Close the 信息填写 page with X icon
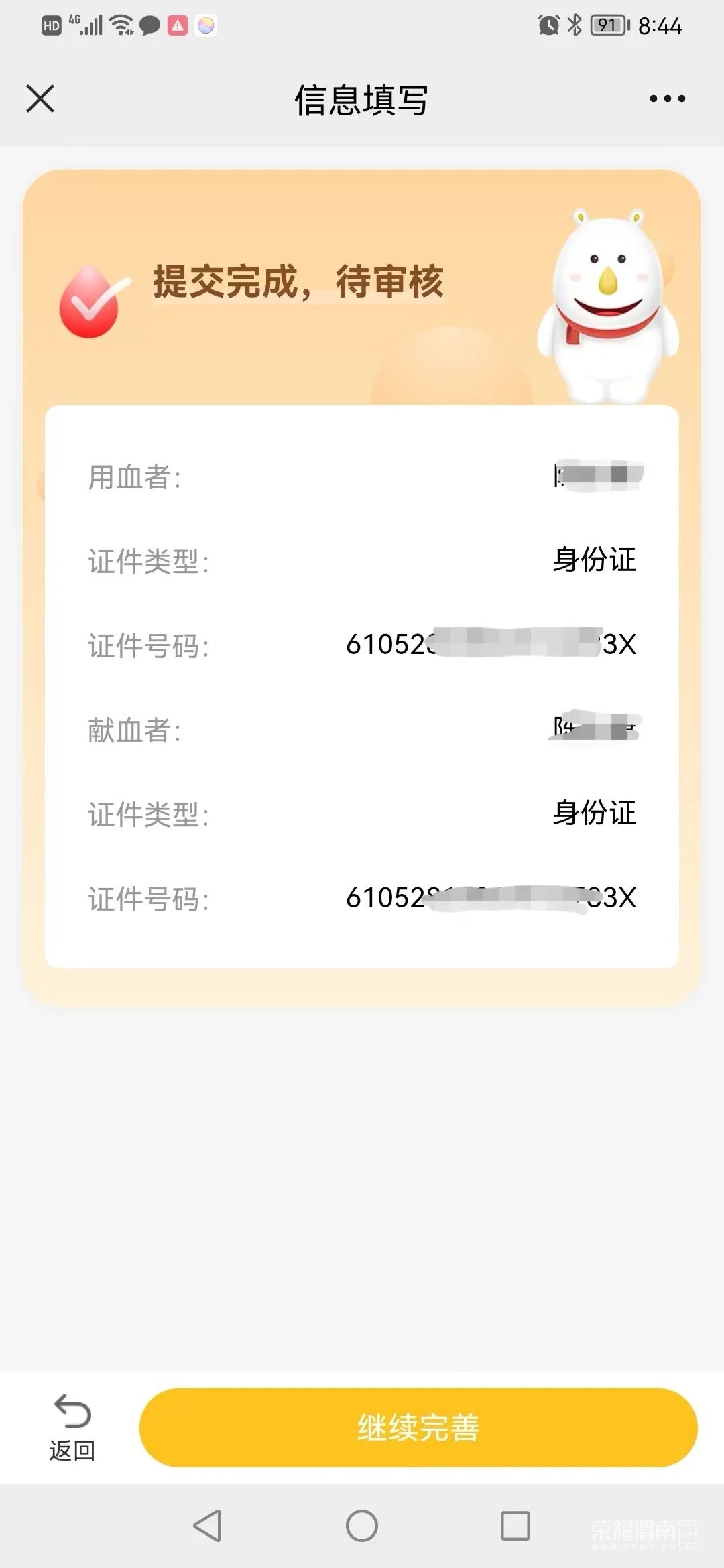Viewport: 724px width, 1568px height. click(x=40, y=99)
